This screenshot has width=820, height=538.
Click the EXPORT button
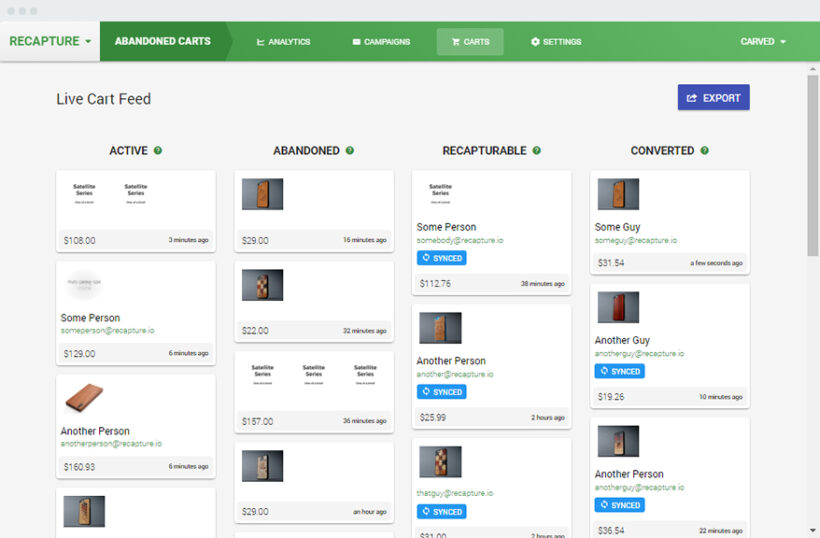click(713, 98)
